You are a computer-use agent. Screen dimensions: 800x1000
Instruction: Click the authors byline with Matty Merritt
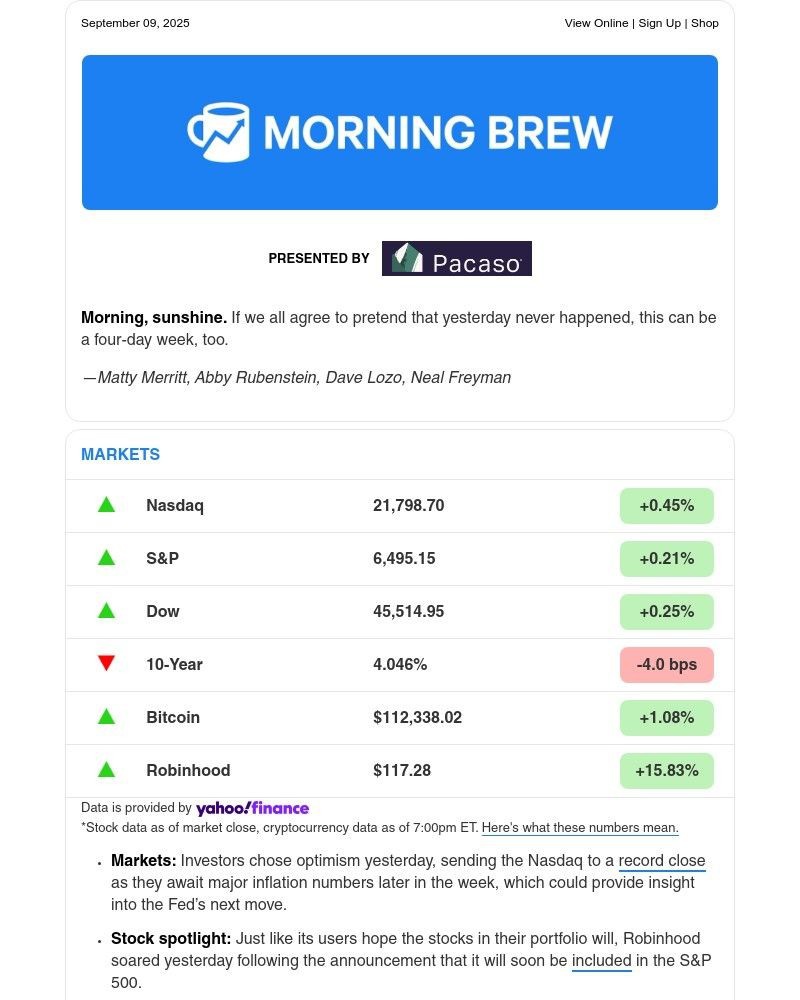297,378
